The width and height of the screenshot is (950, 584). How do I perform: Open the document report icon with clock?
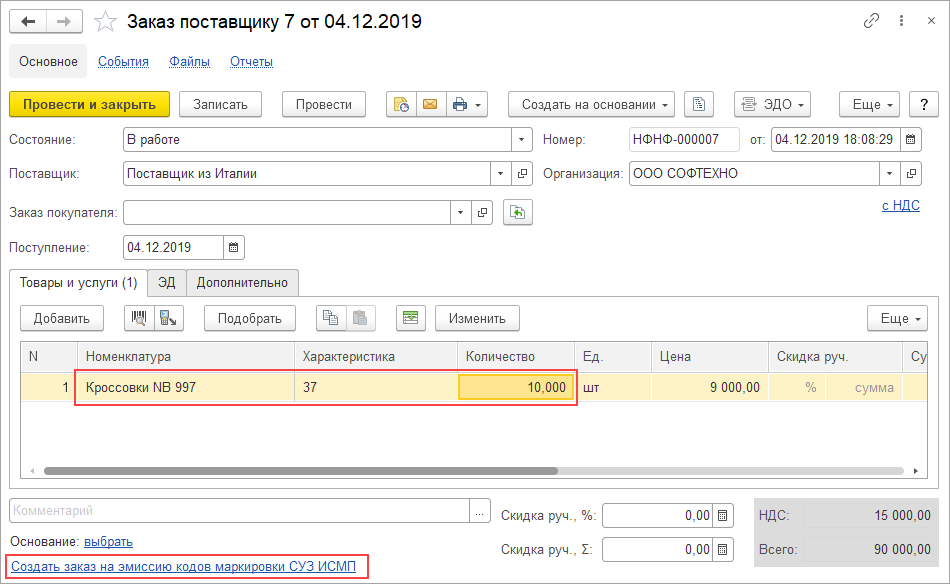pyautogui.click(x=401, y=104)
